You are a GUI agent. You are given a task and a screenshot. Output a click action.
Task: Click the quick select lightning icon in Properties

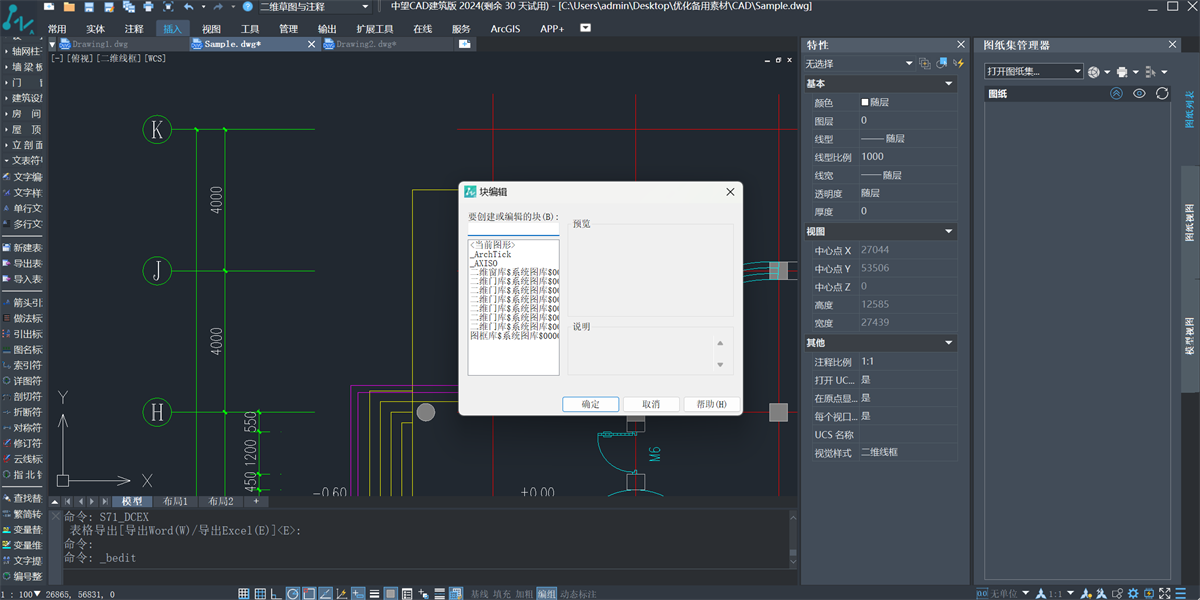pos(959,63)
